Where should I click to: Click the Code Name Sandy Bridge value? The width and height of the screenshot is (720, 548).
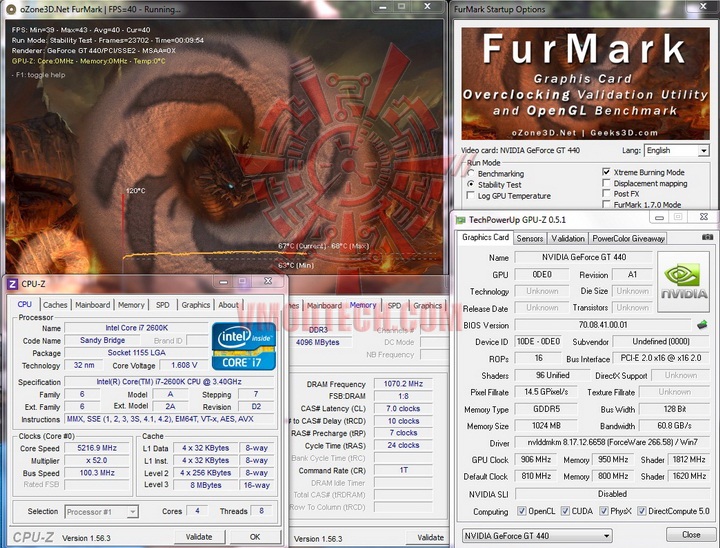(102, 340)
